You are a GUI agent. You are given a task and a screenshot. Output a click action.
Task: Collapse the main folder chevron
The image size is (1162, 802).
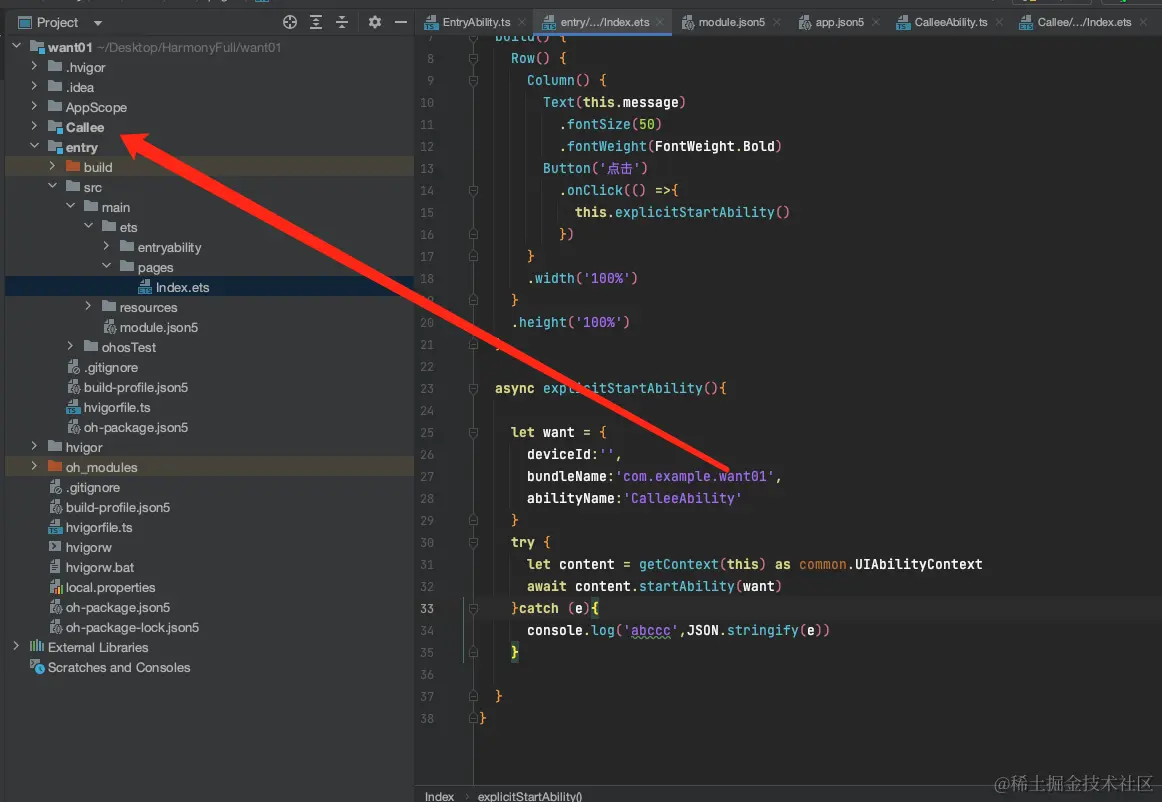pyautogui.click(x=70, y=206)
